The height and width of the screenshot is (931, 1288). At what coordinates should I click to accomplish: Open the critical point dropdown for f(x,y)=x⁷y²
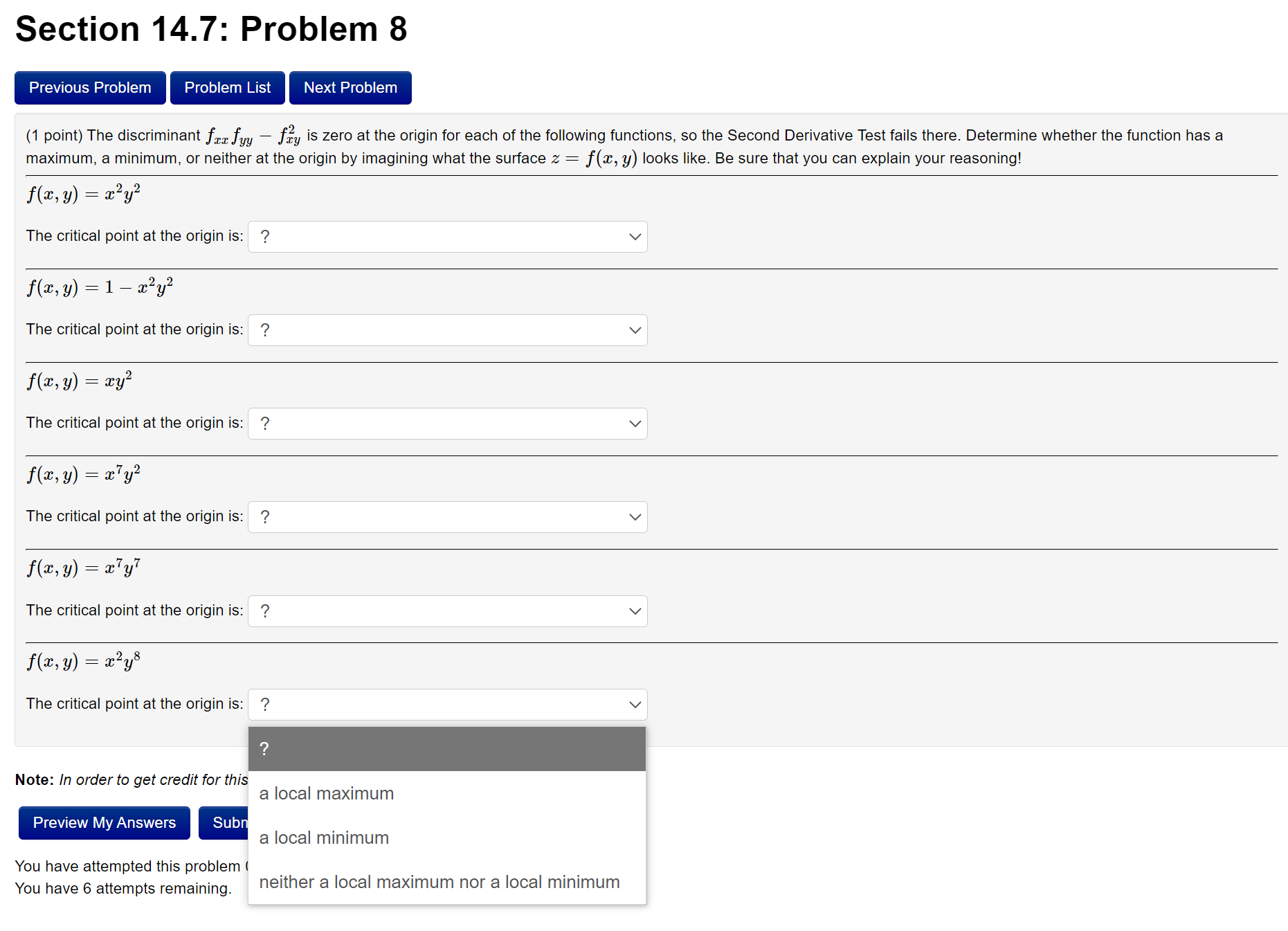(447, 516)
